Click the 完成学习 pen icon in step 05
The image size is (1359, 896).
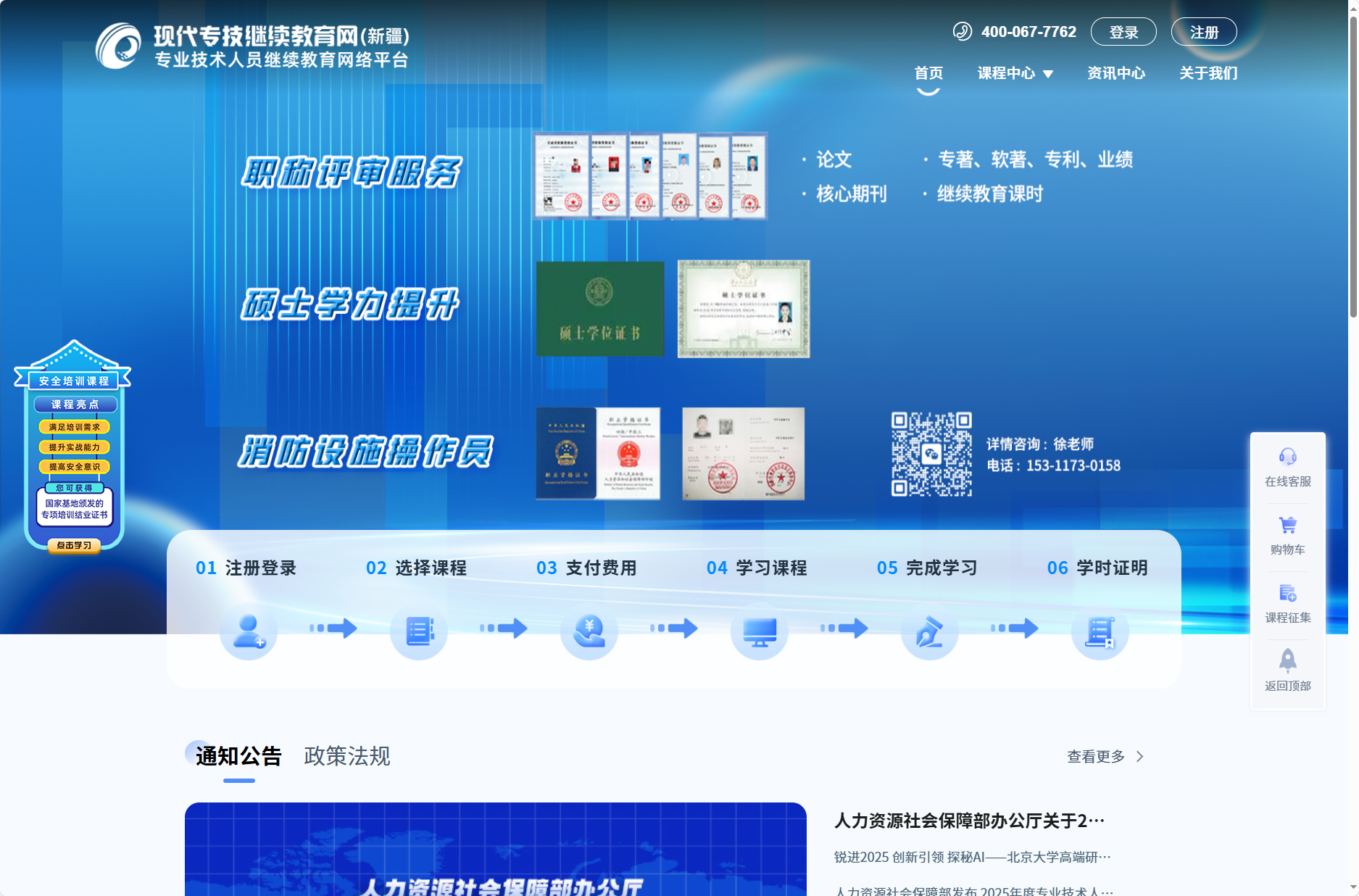[x=930, y=631]
